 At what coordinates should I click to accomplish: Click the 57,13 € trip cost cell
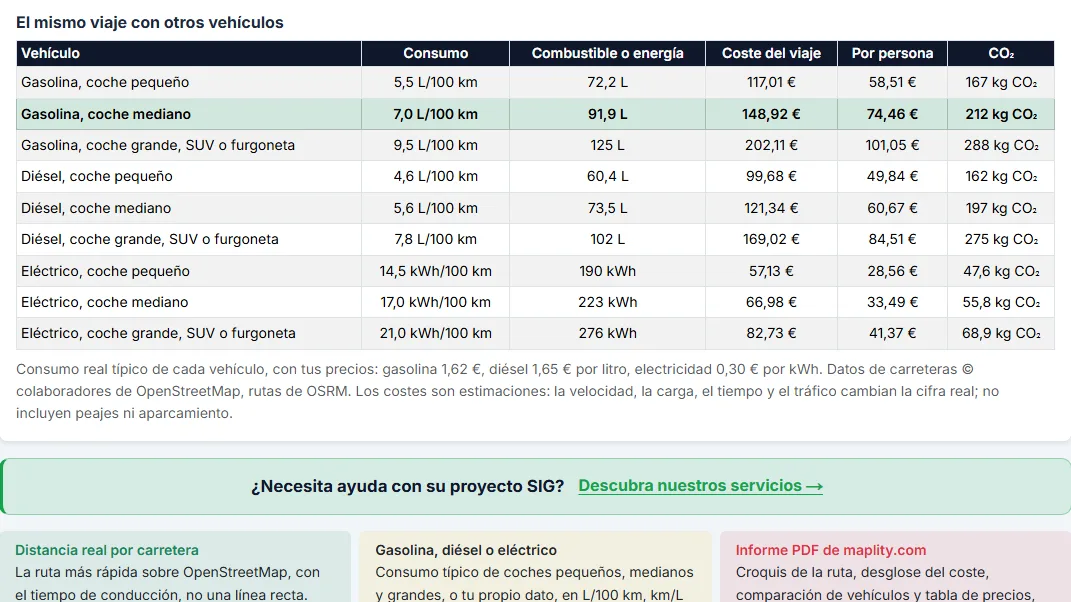click(x=771, y=271)
